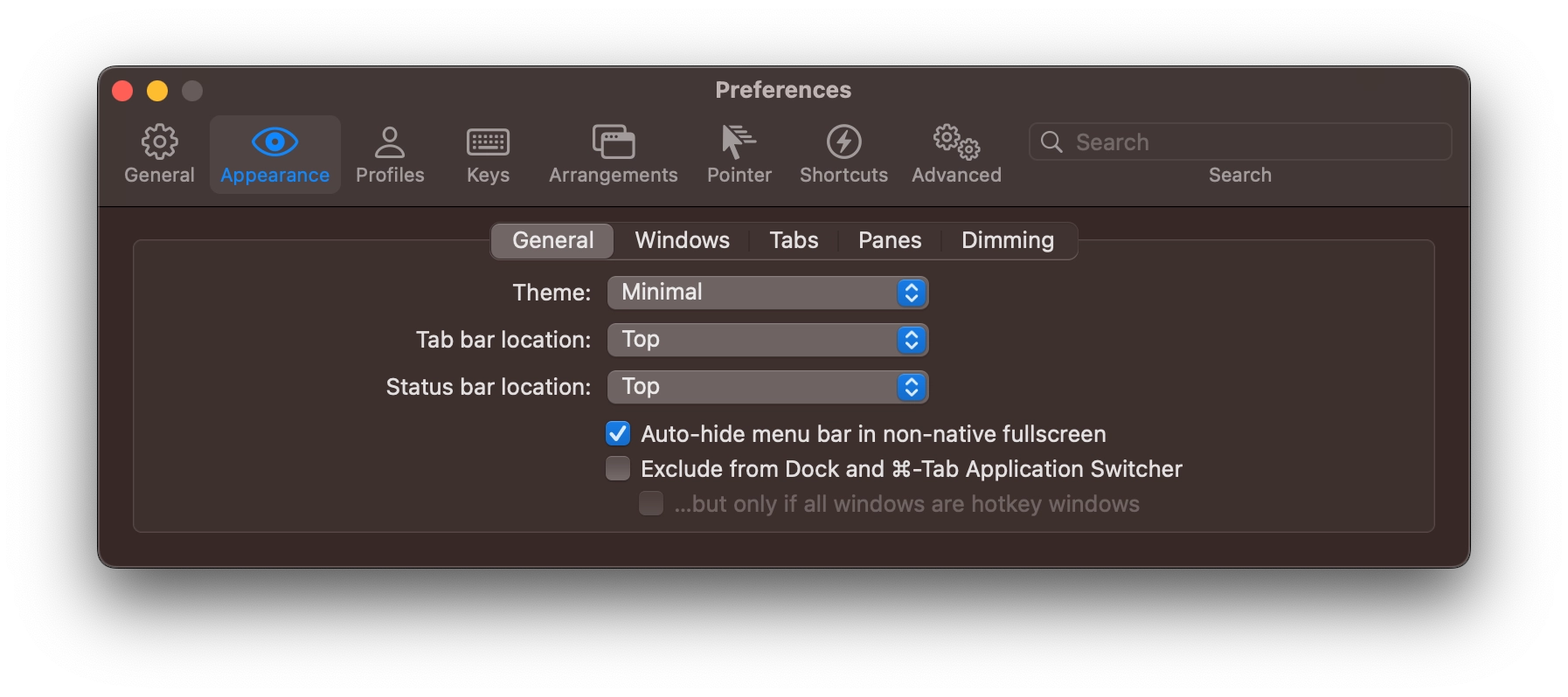Viewport: 1568px width, 697px height.
Task: Open the Advanced gears icon
Action: [956, 141]
